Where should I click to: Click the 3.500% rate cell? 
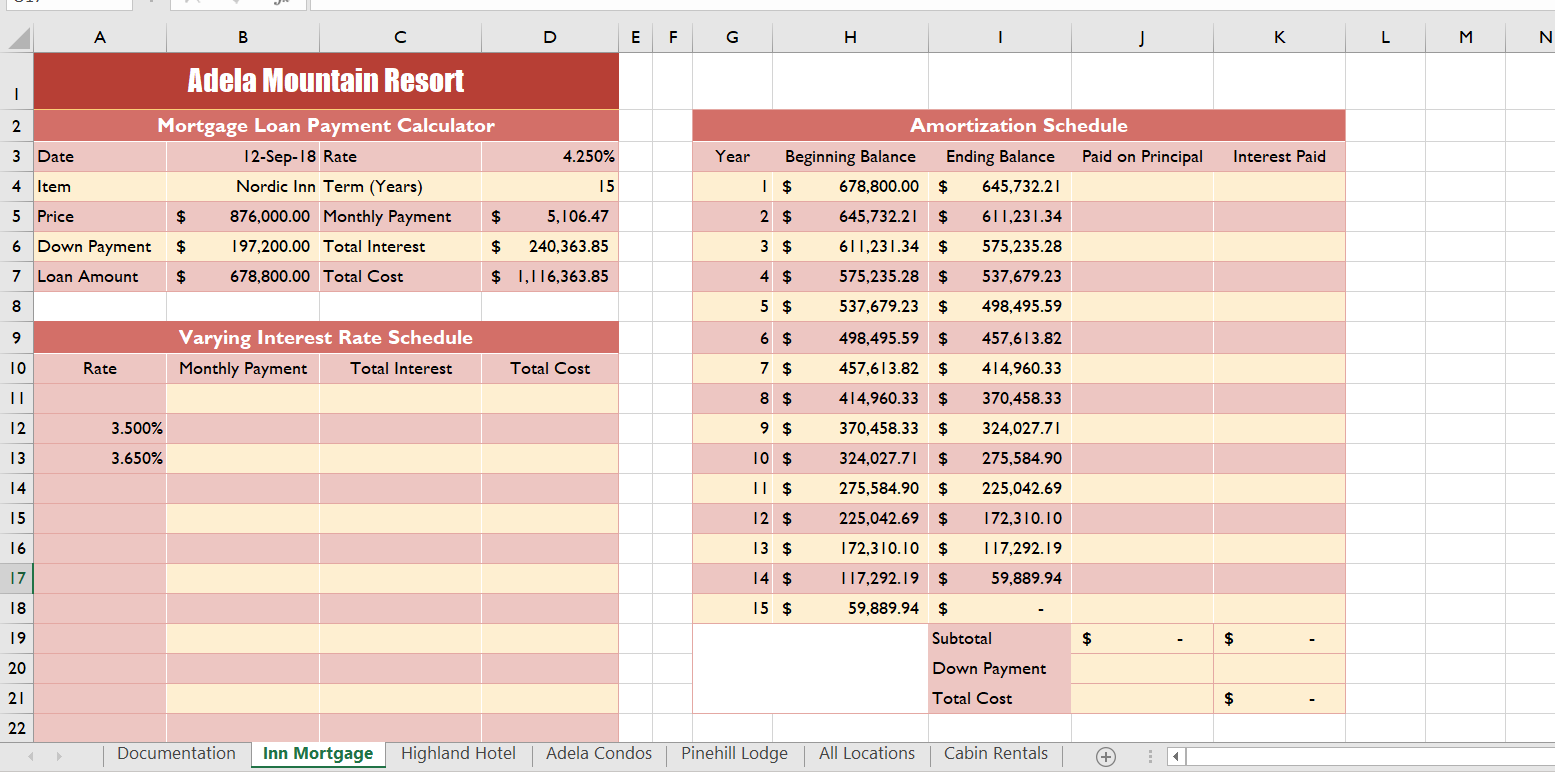[100, 429]
